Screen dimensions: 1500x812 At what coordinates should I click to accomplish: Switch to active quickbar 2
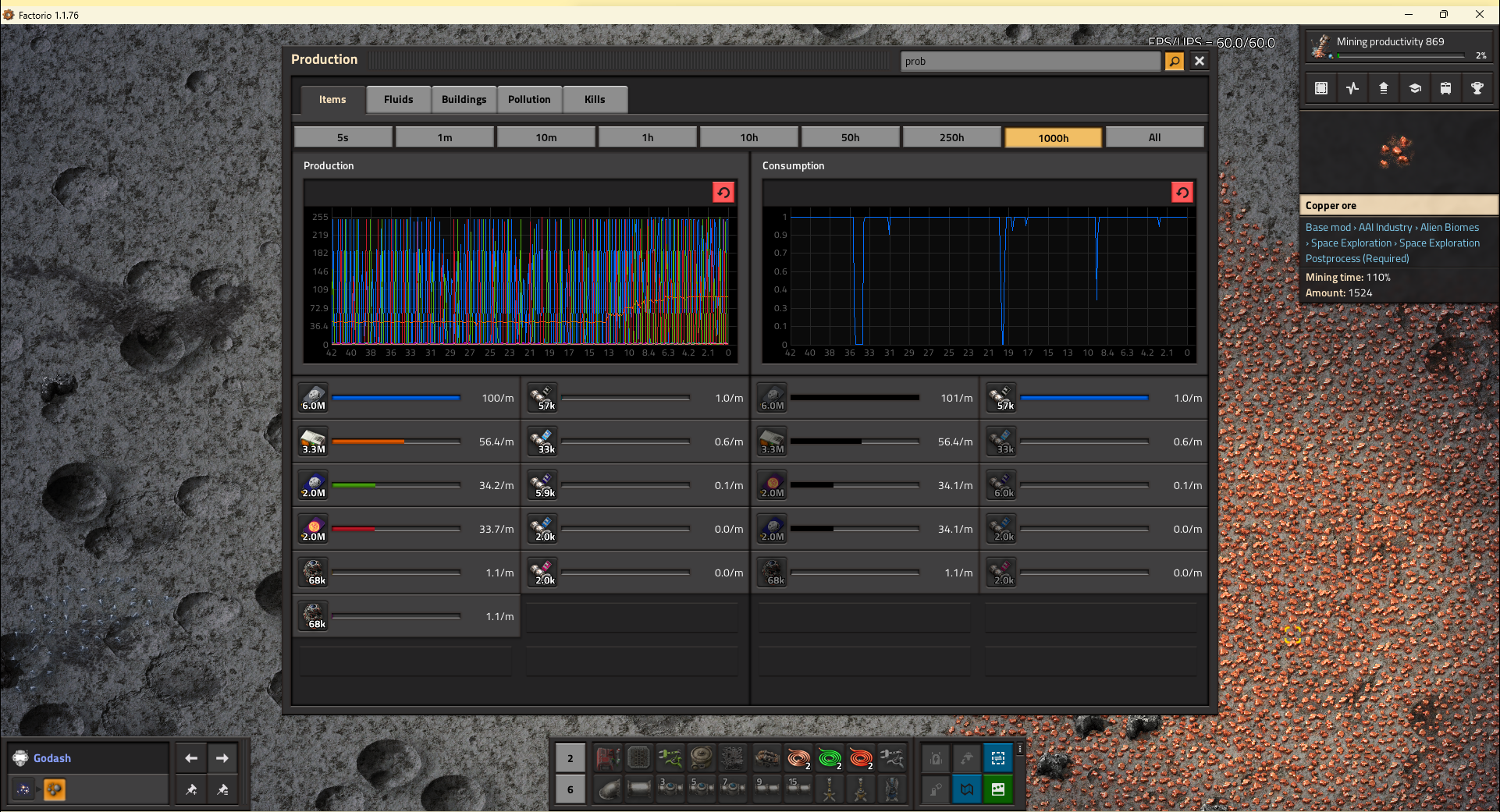coord(570,757)
